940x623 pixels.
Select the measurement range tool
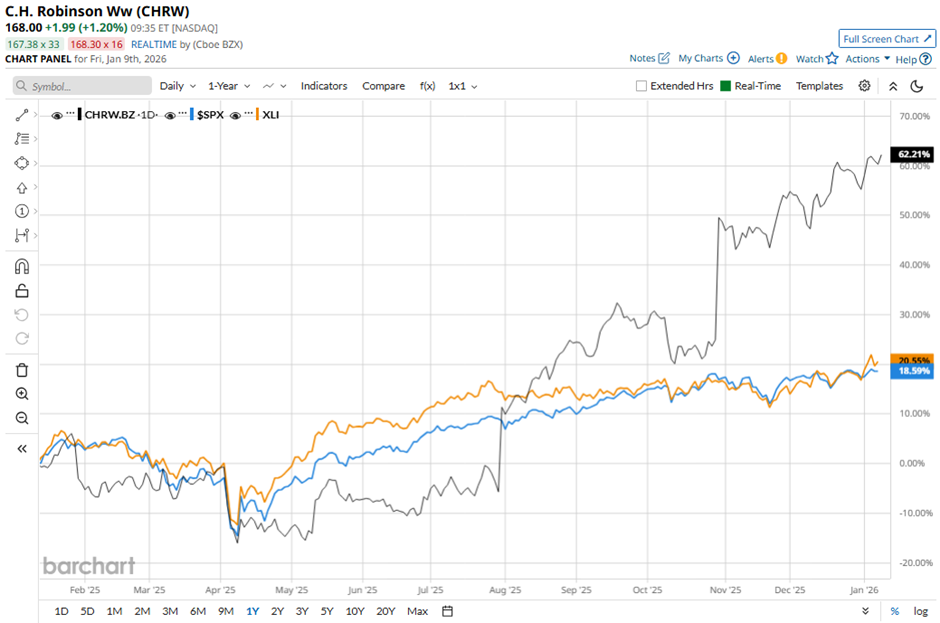click(x=22, y=235)
